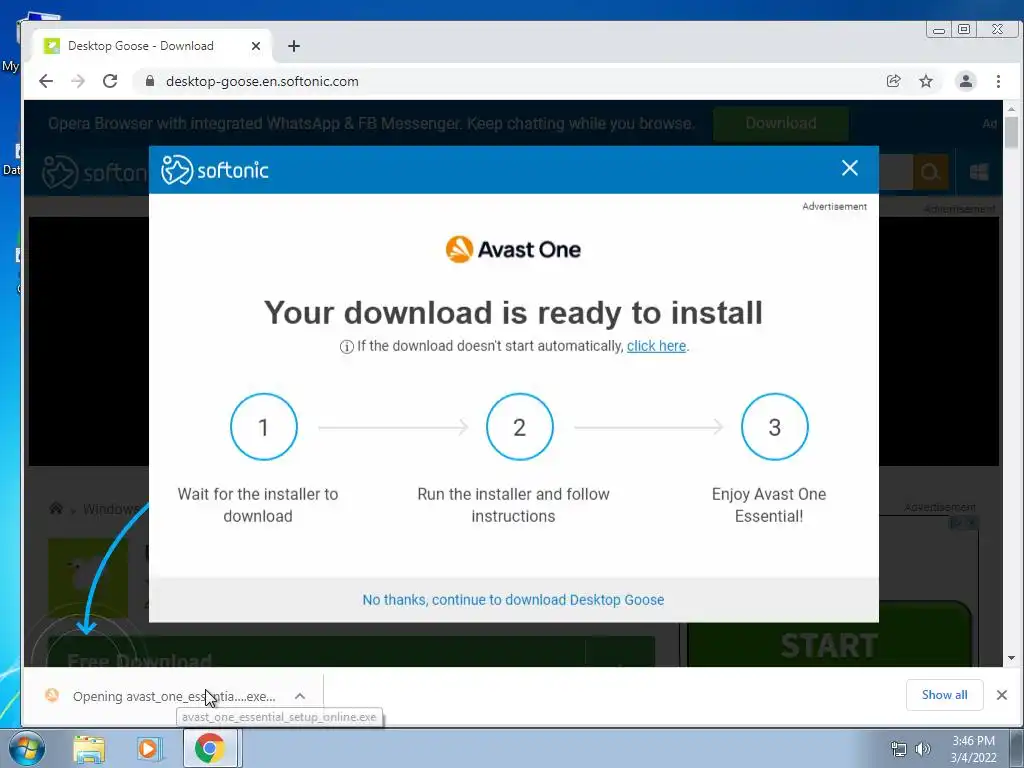Launch Windows Media Player from taskbar
Viewport: 1024px width, 768px height.
(x=149, y=749)
